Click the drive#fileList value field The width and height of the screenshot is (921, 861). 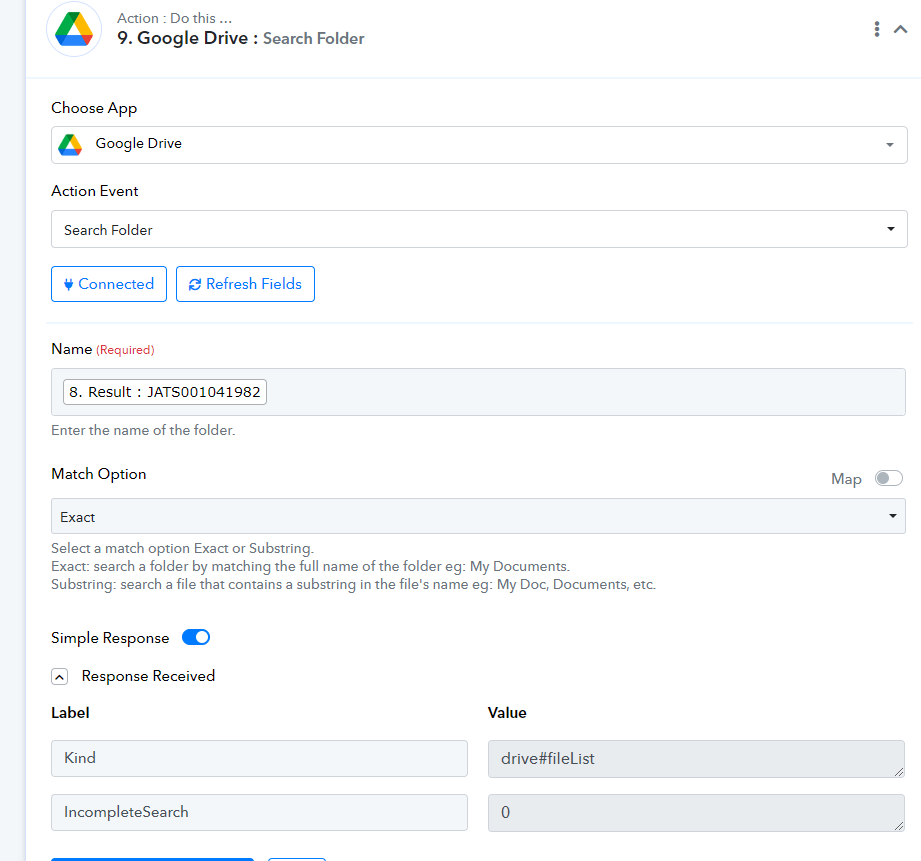tap(696, 759)
